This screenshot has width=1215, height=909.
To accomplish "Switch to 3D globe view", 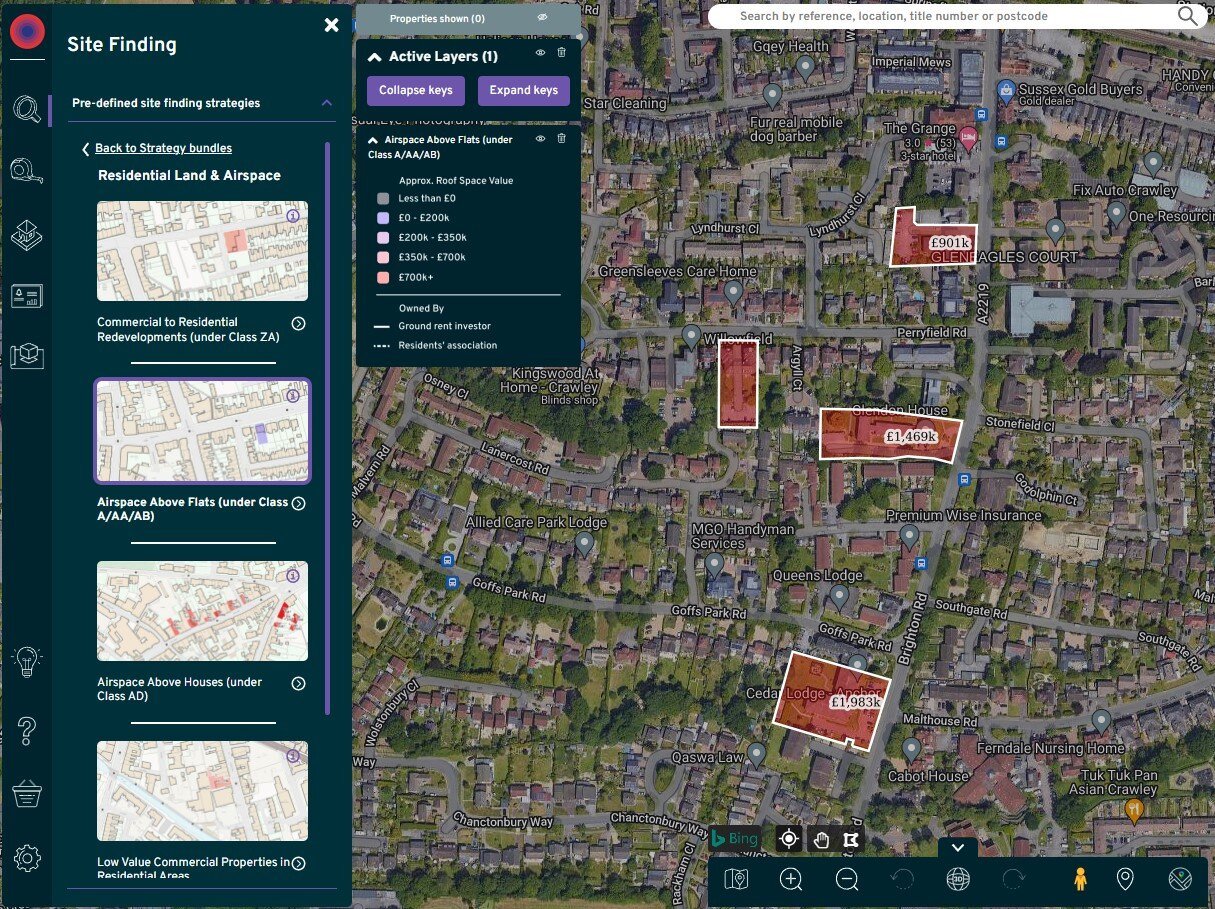I will (957, 880).
